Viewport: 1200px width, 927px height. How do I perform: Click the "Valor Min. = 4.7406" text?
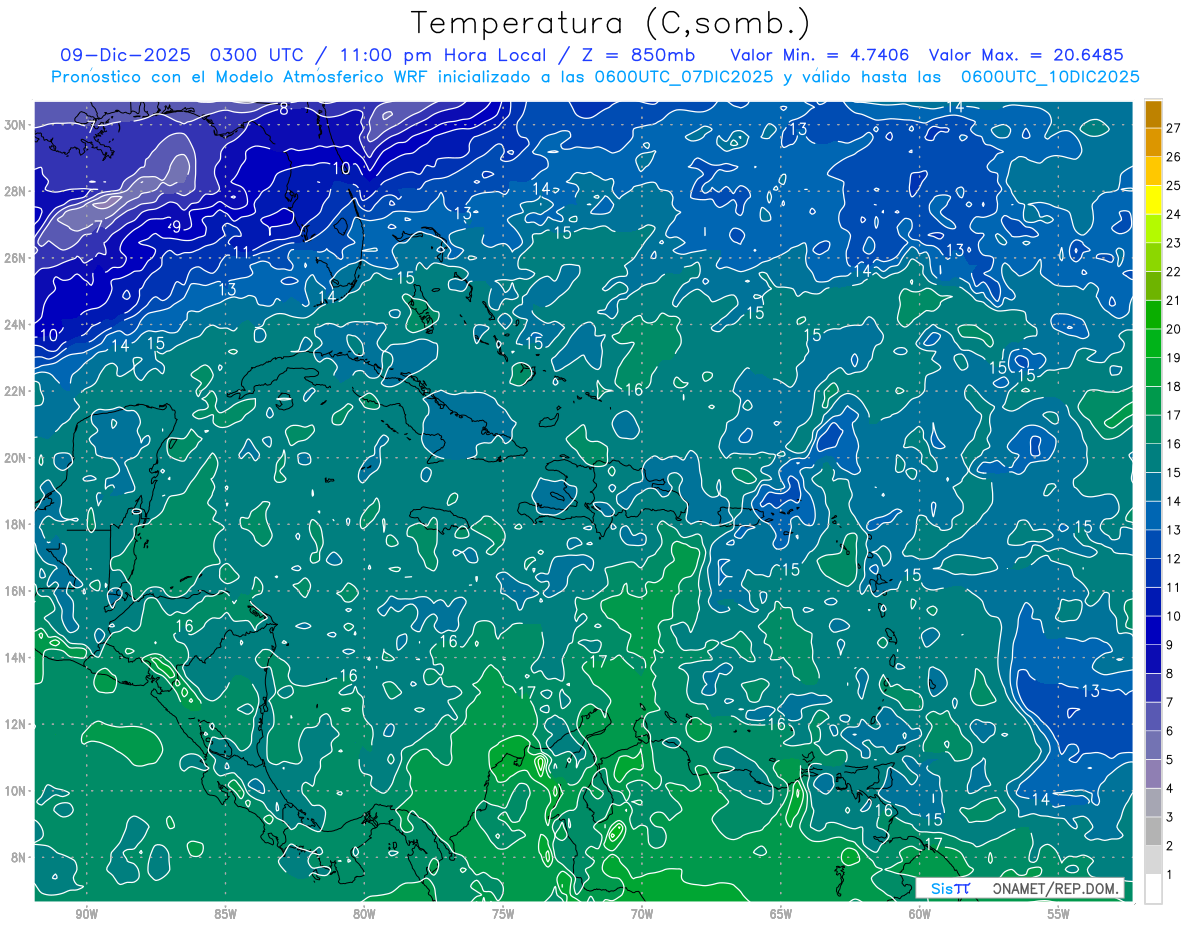[822, 55]
